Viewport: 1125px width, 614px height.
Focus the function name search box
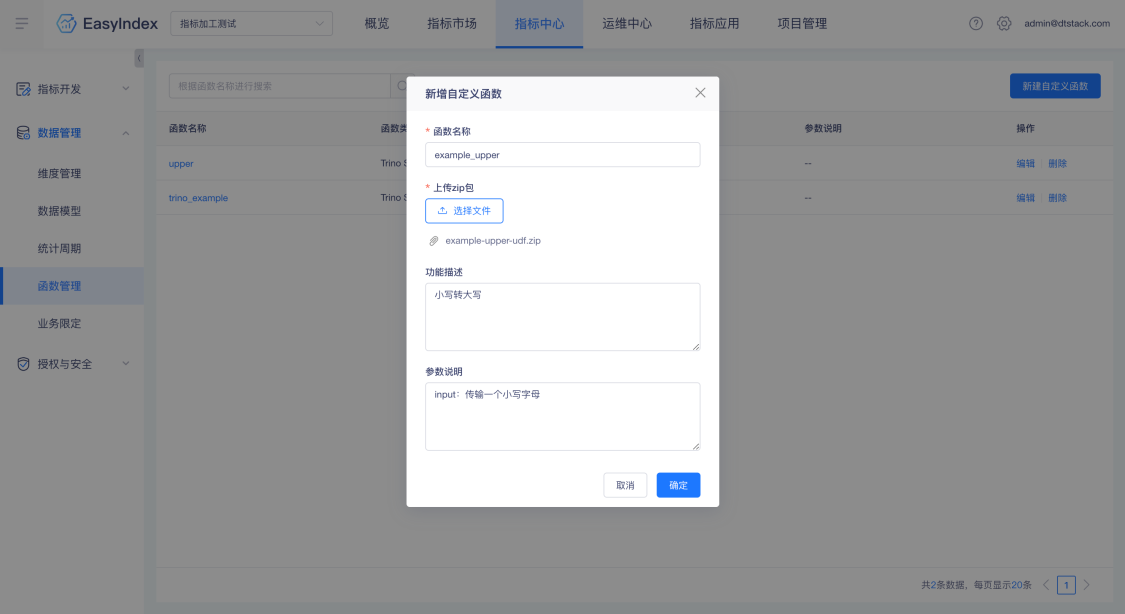click(280, 86)
